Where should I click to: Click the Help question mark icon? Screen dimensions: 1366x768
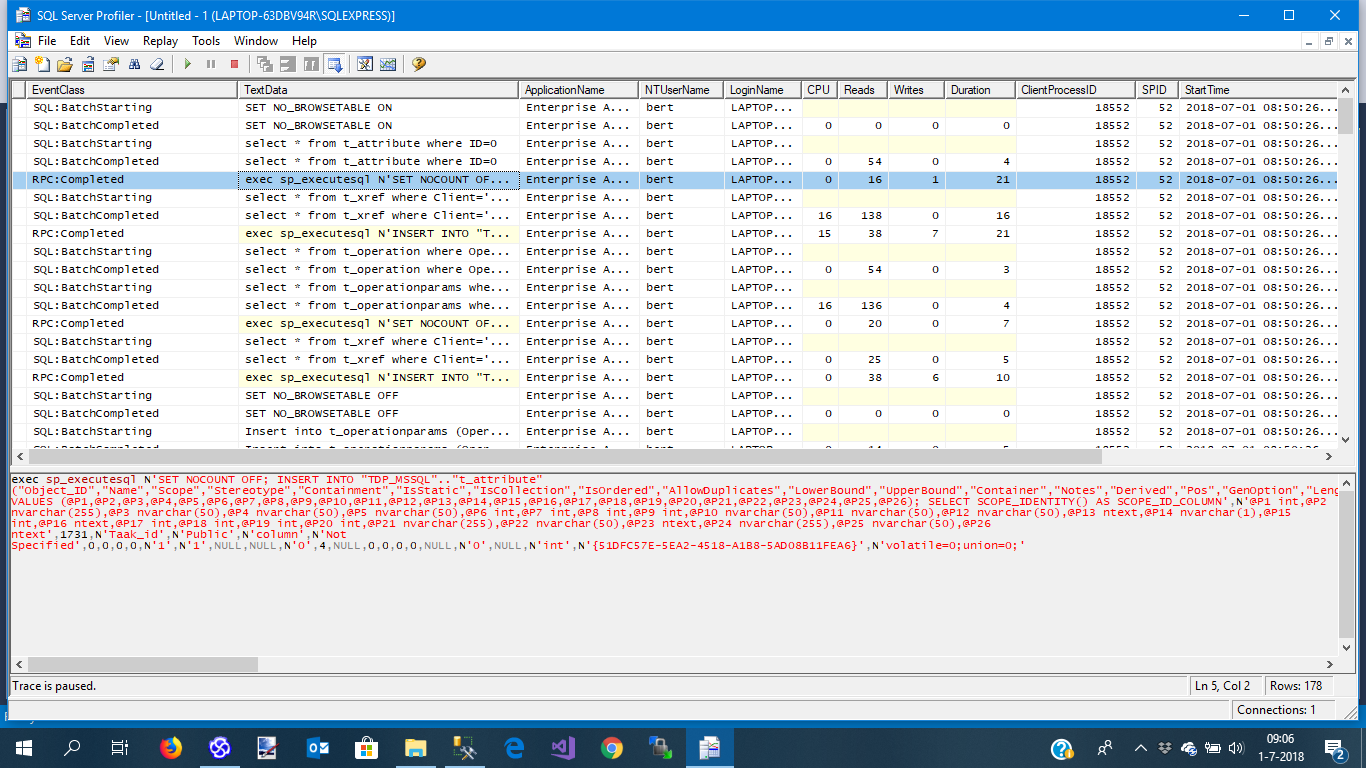[x=418, y=64]
